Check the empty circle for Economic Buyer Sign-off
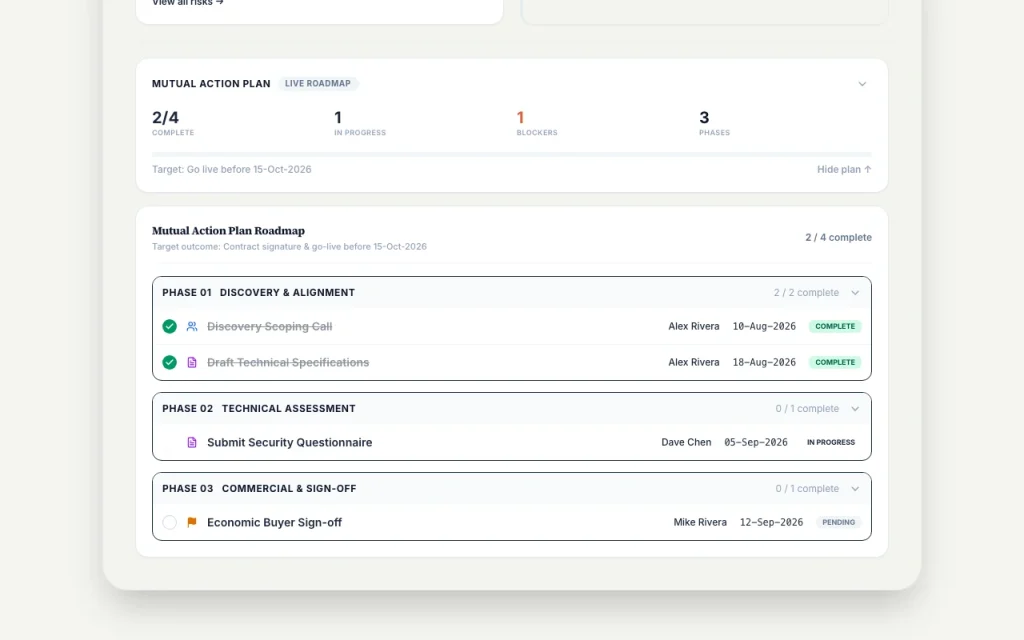The image size is (1024, 640). pyautogui.click(x=169, y=522)
